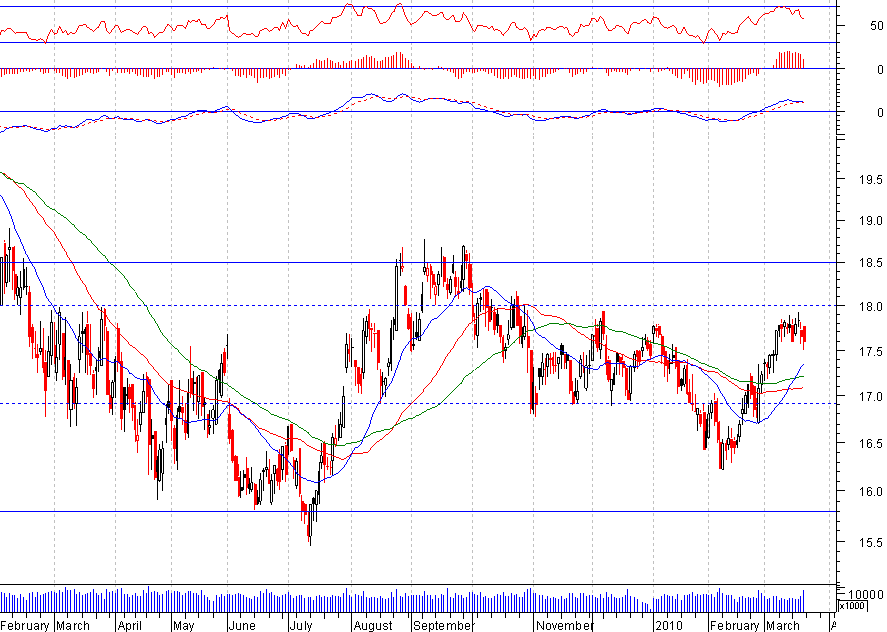Image resolution: width=887 pixels, height=632 pixels.
Task: Click the 50 label on oscillator scale
Action: coord(877,25)
